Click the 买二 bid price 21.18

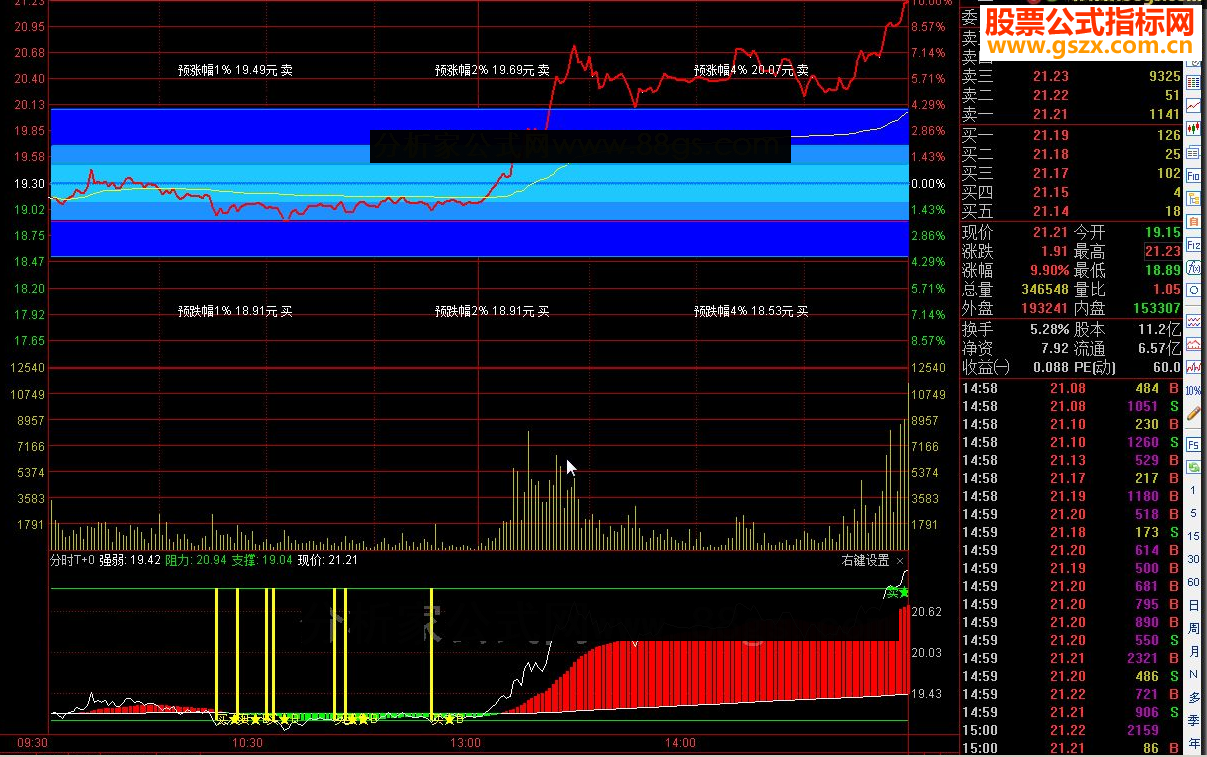click(x=1051, y=155)
